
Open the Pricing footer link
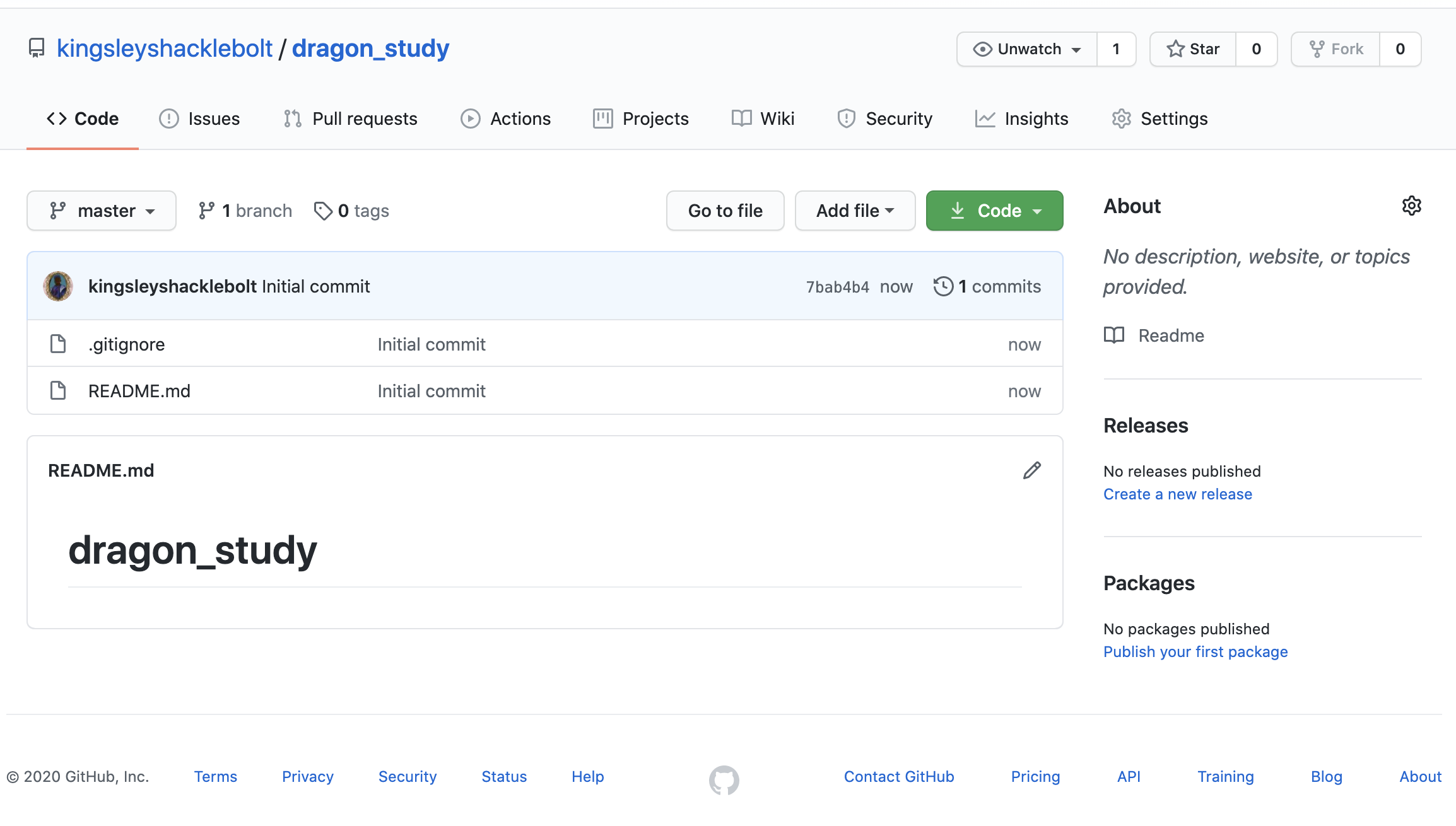(1035, 777)
